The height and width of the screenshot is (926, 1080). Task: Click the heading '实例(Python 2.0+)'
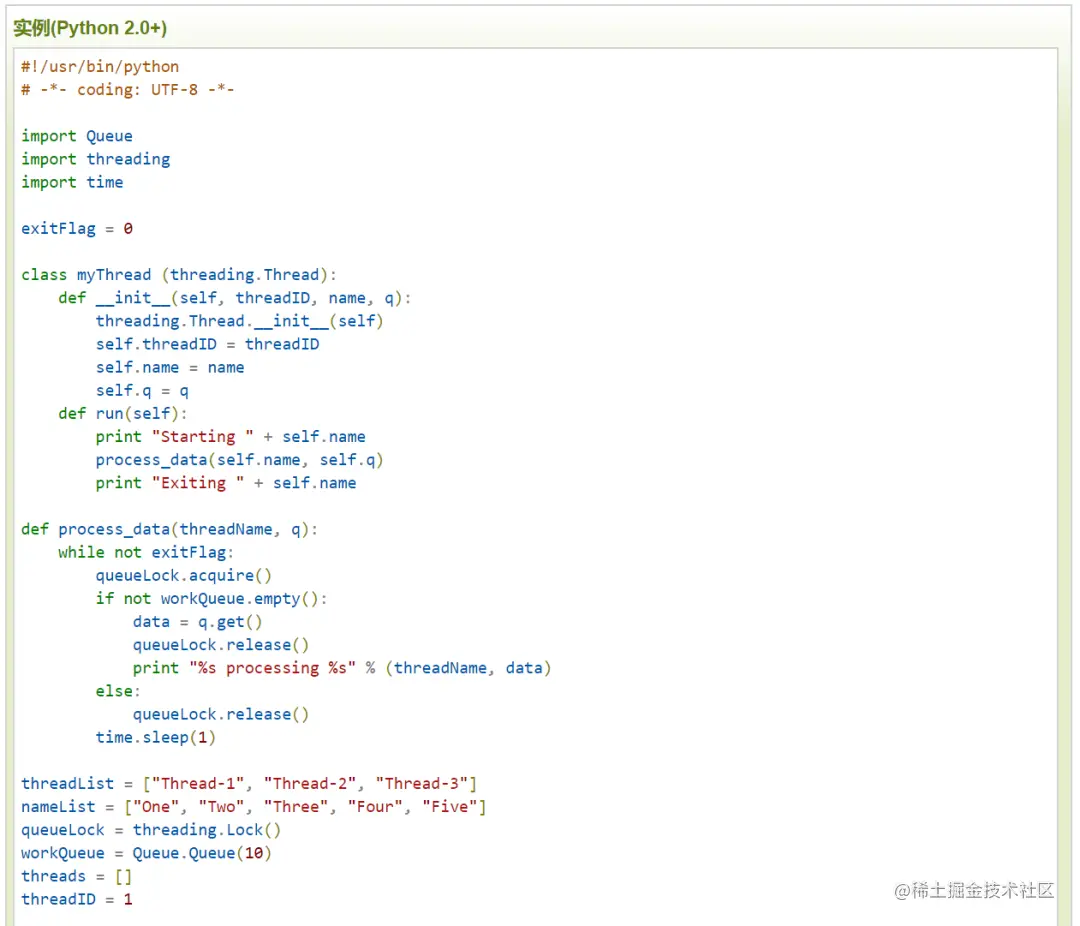tap(90, 28)
